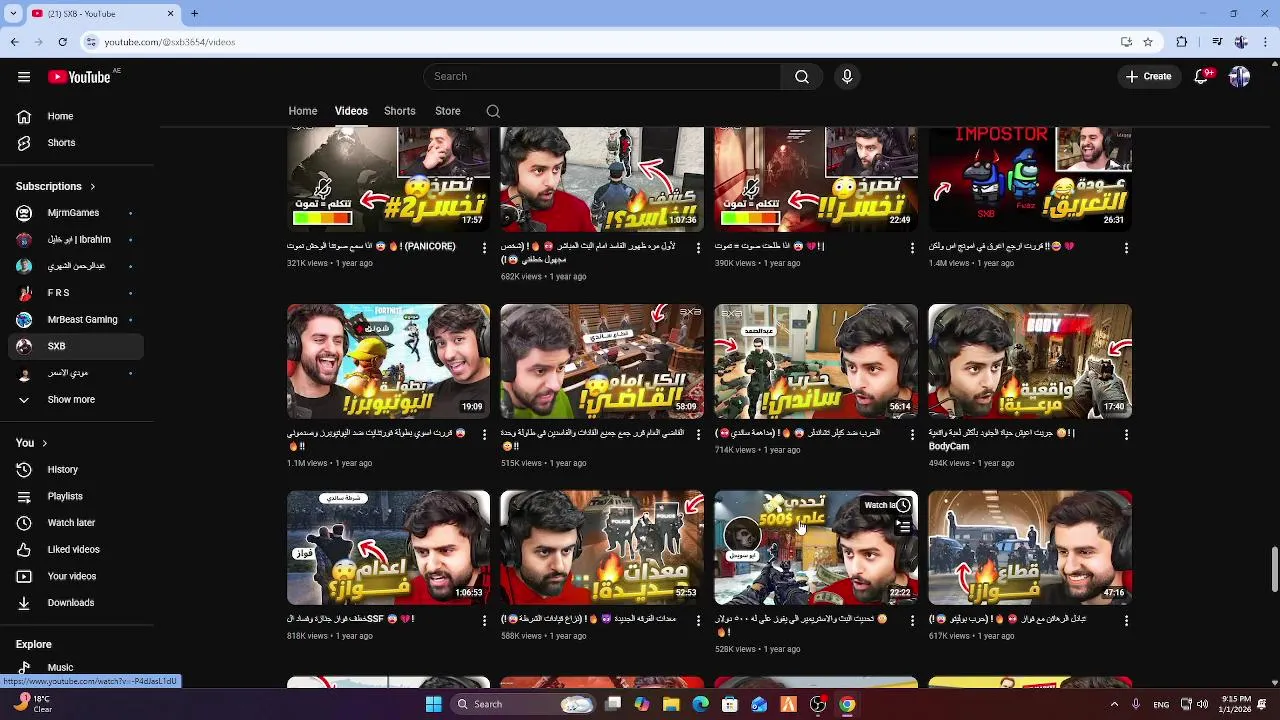Add 500$ challenge video to Watch later
Image resolution: width=1280 pixels, height=720 pixels.
point(903,506)
